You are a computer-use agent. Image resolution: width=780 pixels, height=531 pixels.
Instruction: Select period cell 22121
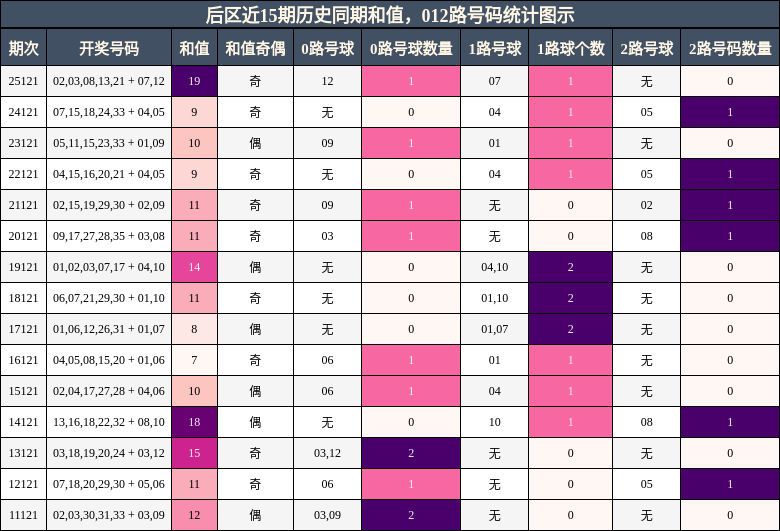(23, 174)
